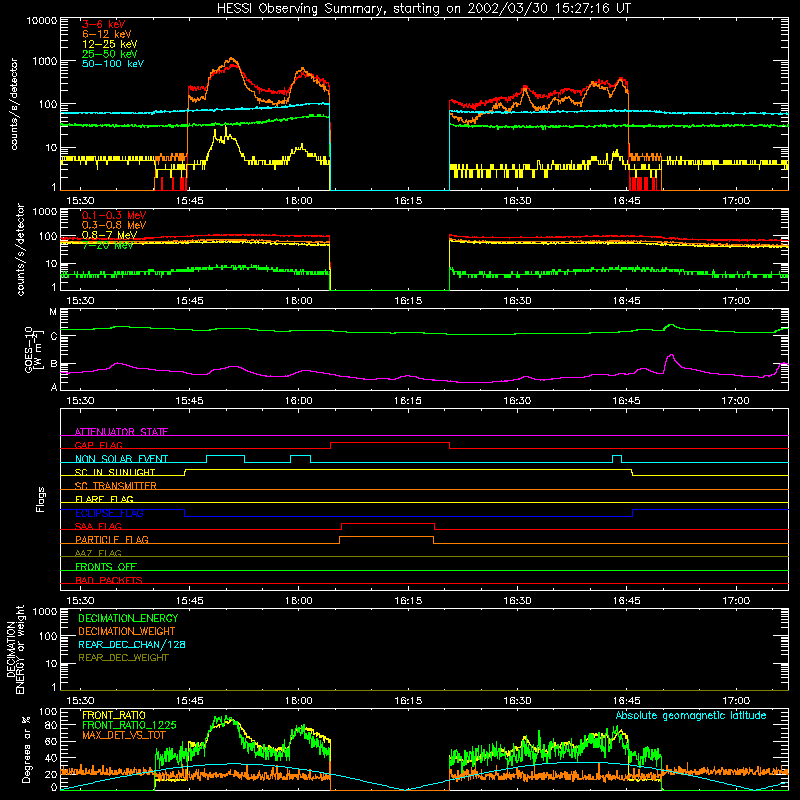Click the FRONT_RATIO legend label
800x800 pixels.
coord(114,715)
